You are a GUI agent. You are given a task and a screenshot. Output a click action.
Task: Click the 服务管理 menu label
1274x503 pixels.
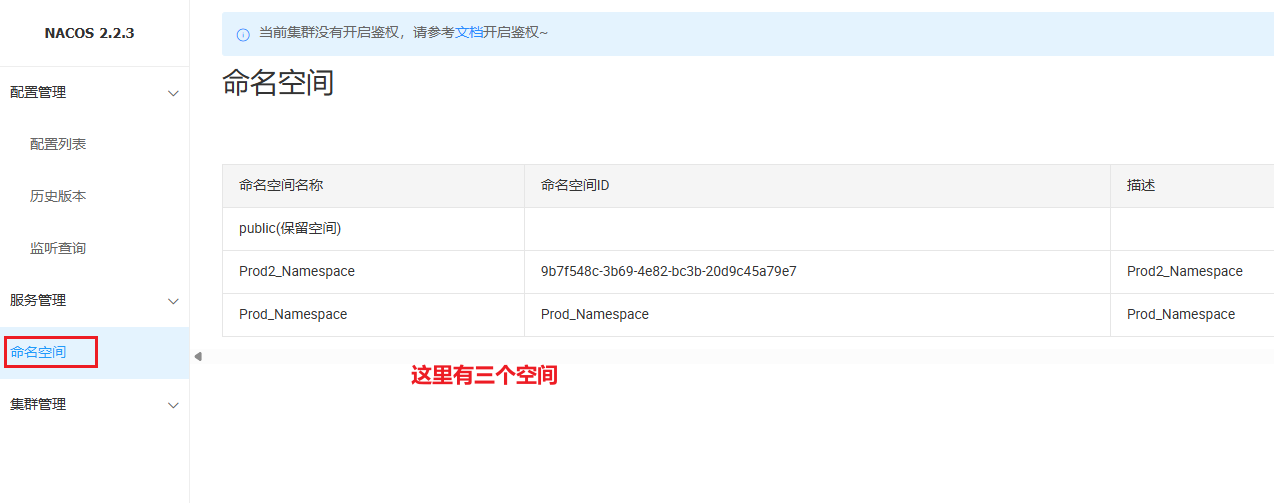click(x=38, y=300)
